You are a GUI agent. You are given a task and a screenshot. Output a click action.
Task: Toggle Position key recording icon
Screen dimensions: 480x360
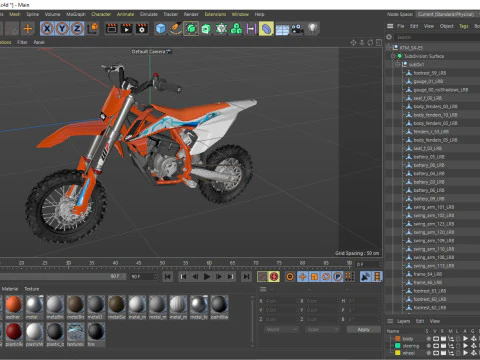tap(303, 276)
